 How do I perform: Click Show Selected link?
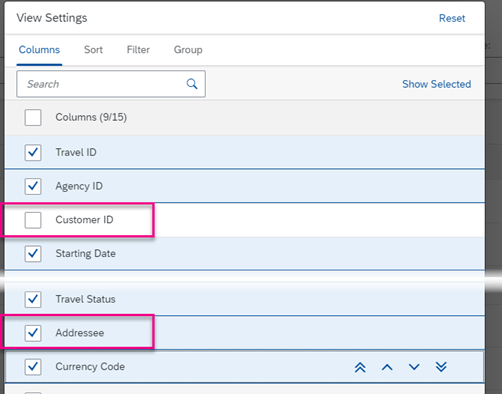[436, 84]
